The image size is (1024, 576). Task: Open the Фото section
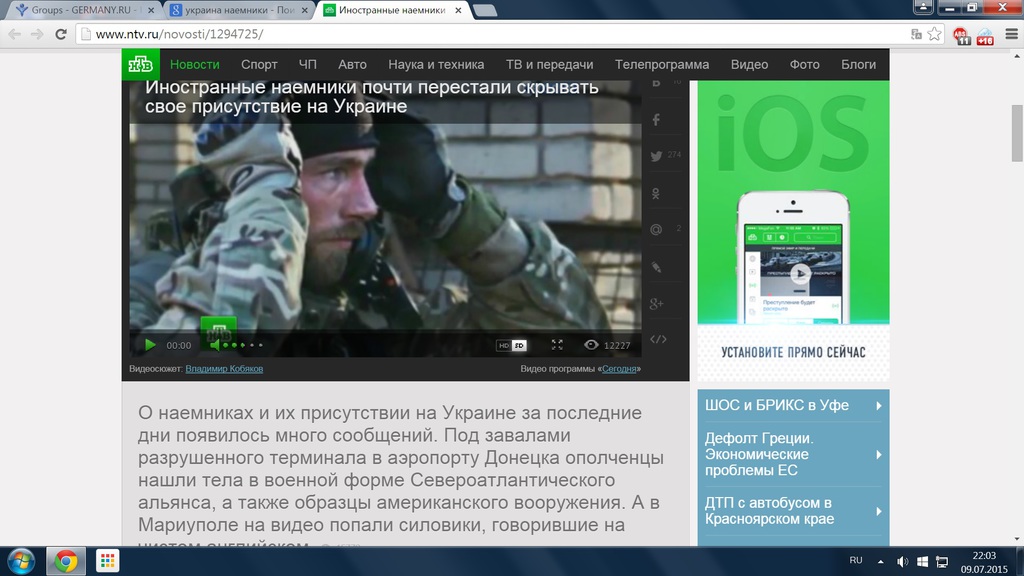point(805,65)
